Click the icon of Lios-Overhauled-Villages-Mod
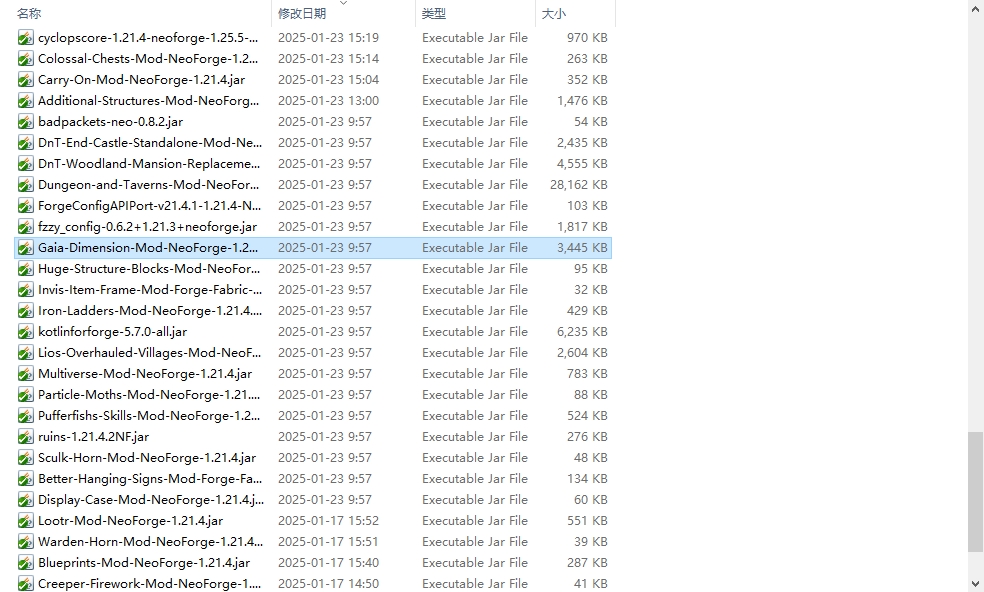Screen dimensions: 984x592 (x=25, y=353)
